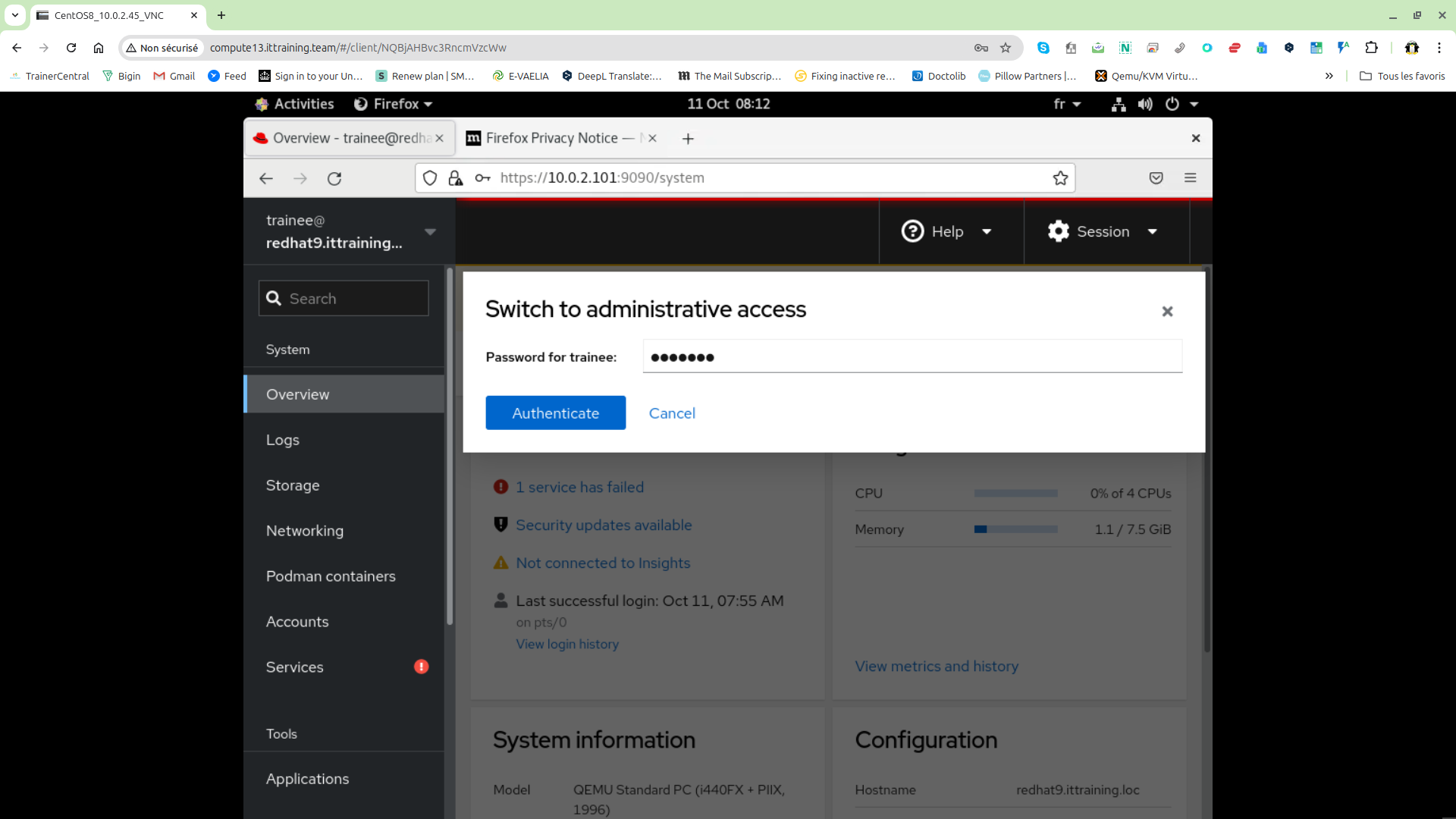Screen dimensions: 1456x819
Task: Go back in the inner Firefox browser
Action: click(x=266, y=178)
